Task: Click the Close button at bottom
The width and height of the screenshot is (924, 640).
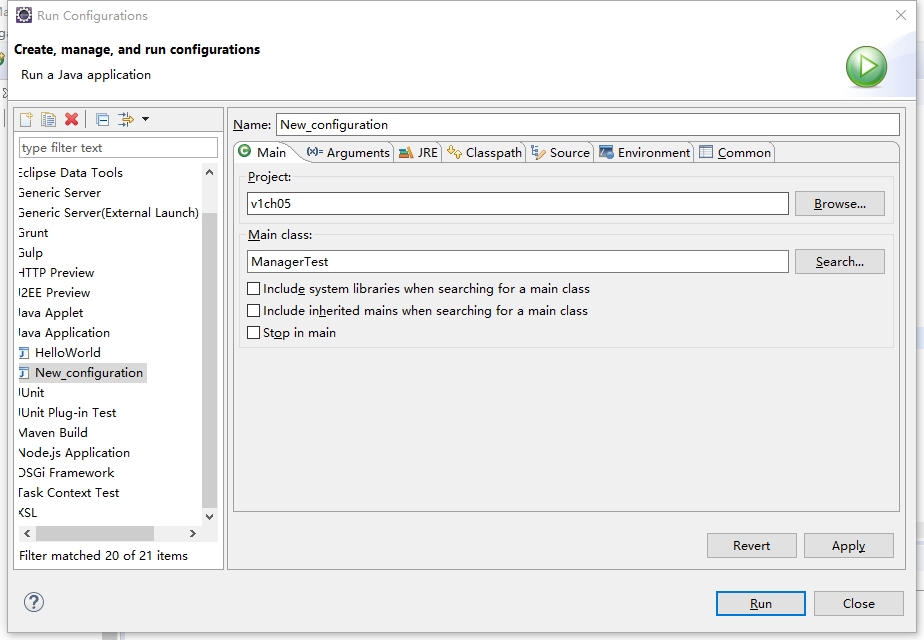Action: 859,603
